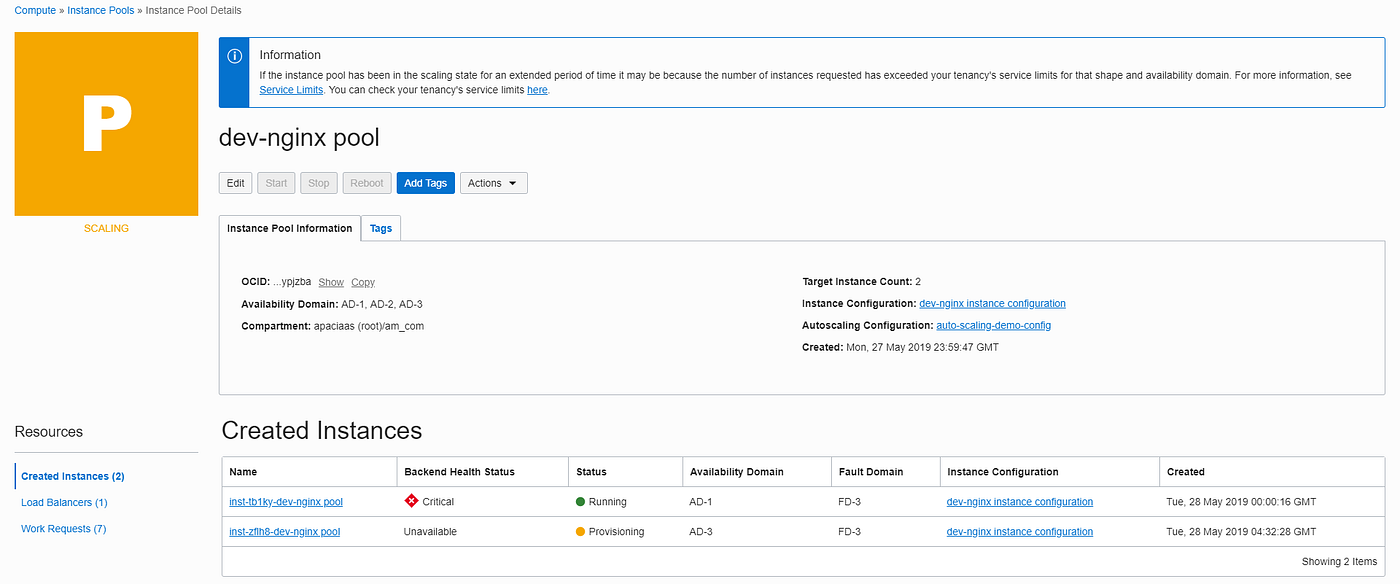Open Load Balancers (1) in Resources

point(64,502)
